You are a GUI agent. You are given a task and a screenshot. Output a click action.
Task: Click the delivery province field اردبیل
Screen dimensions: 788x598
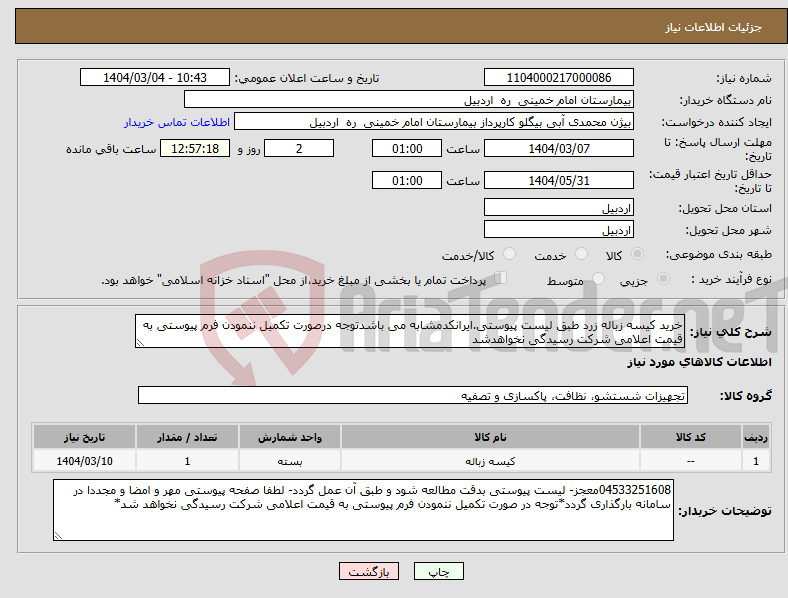point(558,207)
